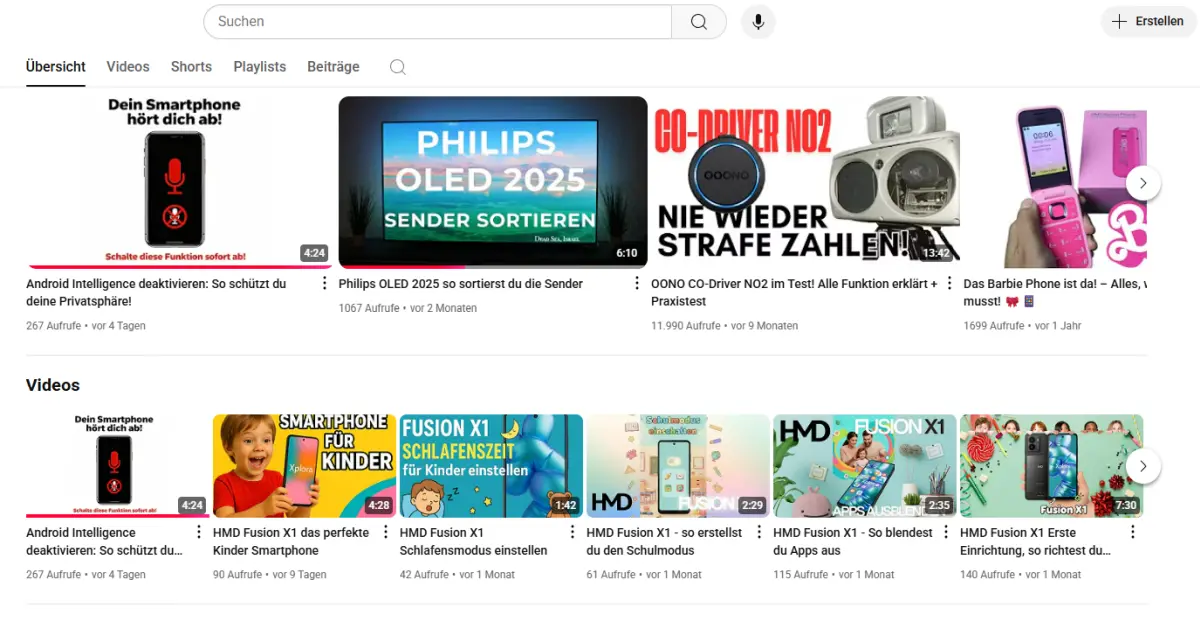Open the Erstellen create menu
The width and height of the screenshot is (1200, 621).
point(1148,21)
